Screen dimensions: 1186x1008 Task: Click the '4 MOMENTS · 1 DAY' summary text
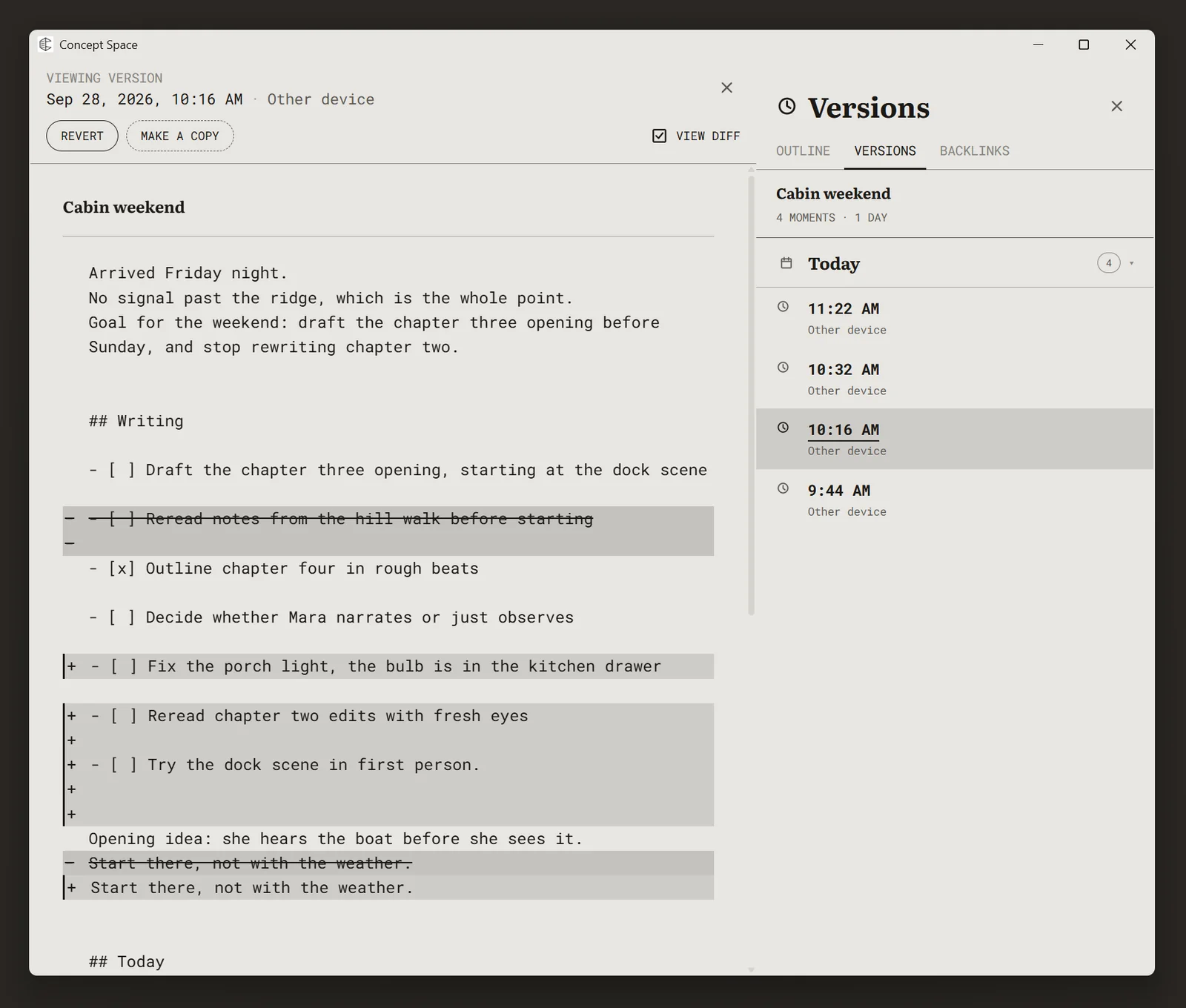[x=832, y=218]
